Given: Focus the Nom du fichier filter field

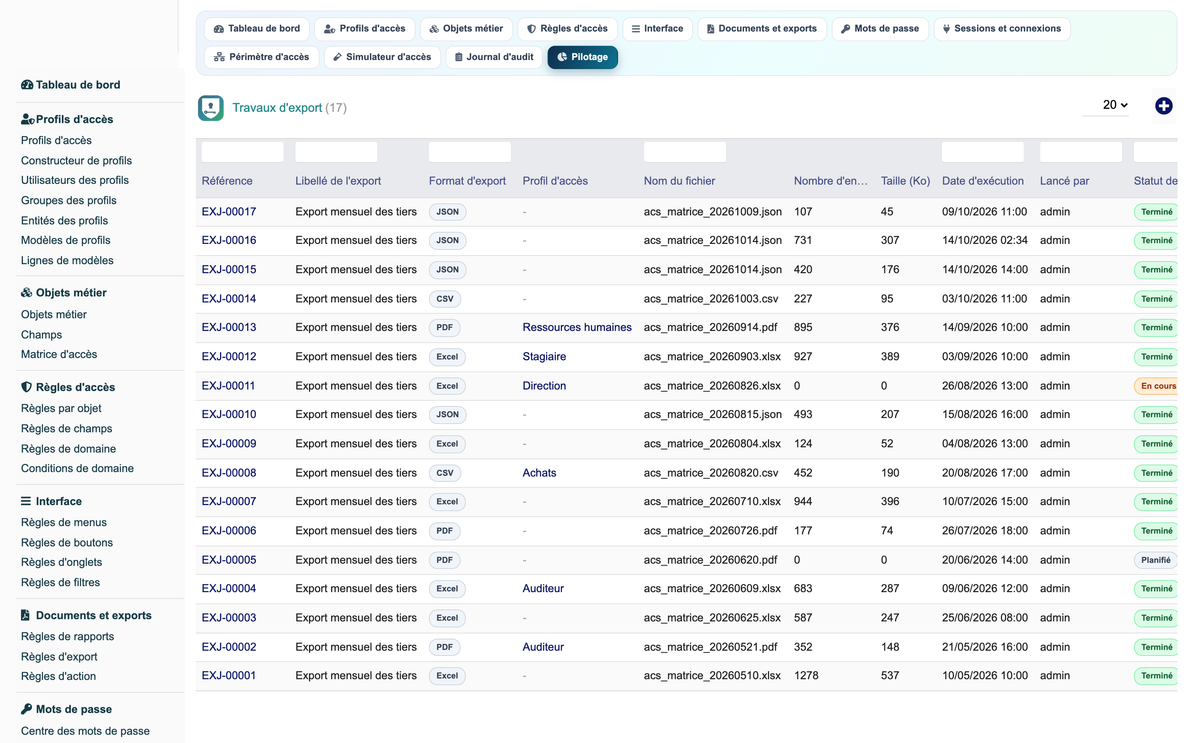Looking at the screenshot, I should [x=685, y=152].
